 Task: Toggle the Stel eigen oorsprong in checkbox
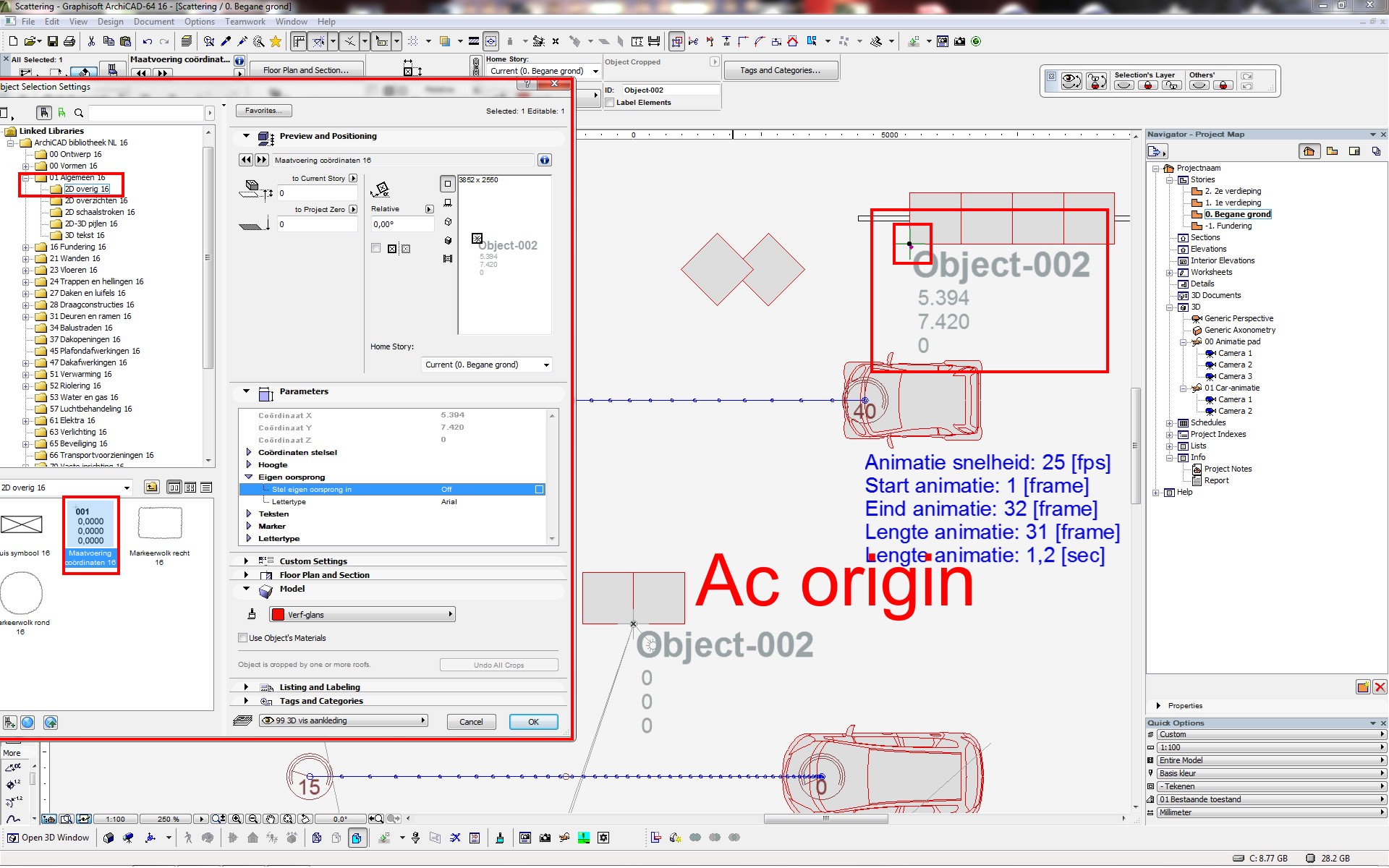point(539,490)
